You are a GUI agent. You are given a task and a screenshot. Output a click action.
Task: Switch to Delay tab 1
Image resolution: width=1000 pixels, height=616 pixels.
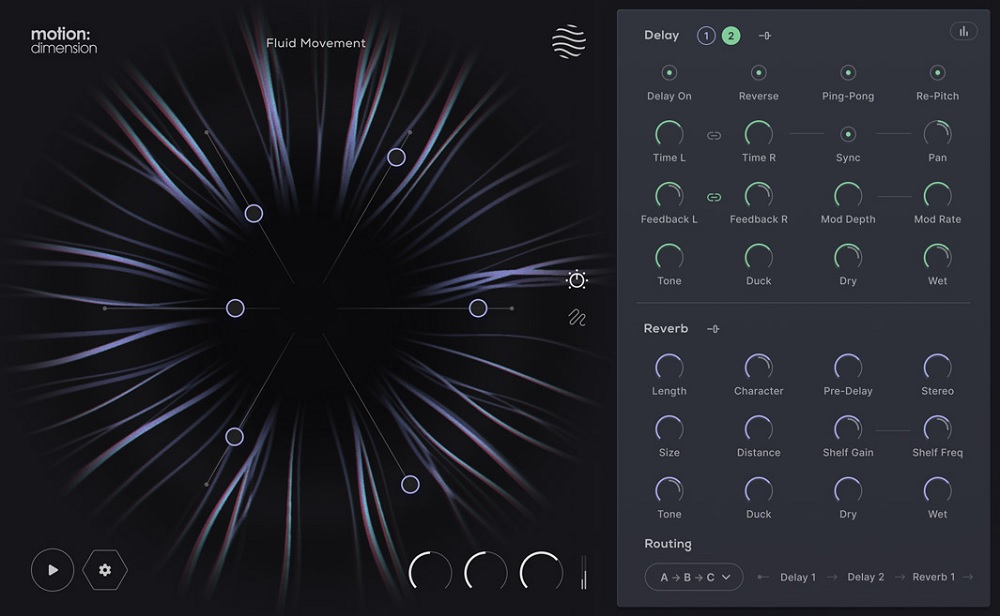tap(707, 34)
